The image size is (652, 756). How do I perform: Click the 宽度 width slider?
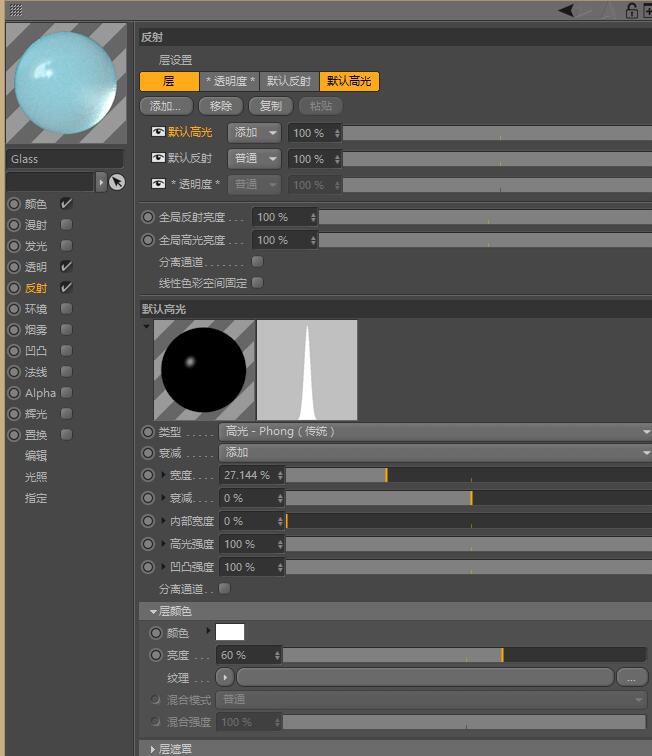pos(469,475)
